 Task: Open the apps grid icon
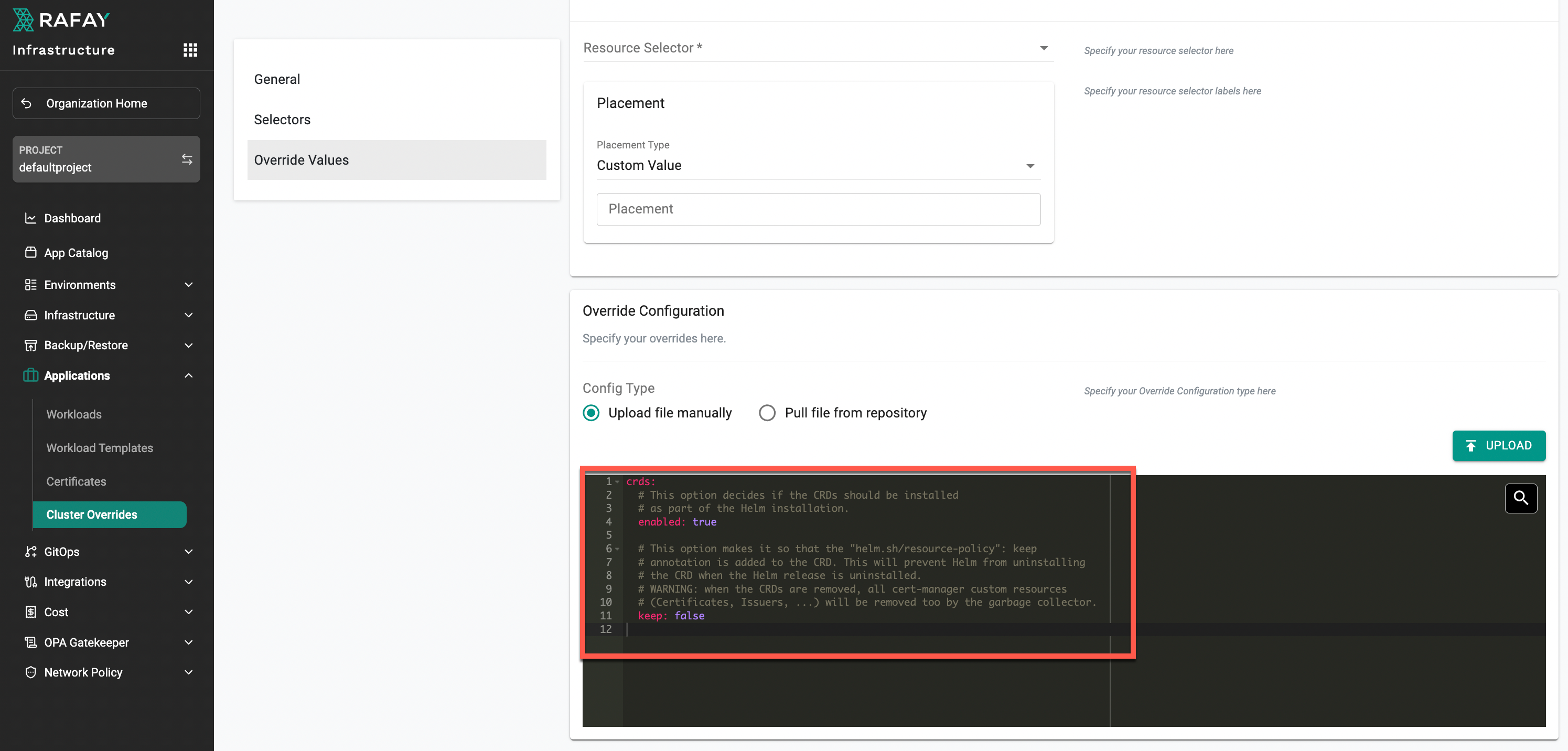tap(190, 50)
